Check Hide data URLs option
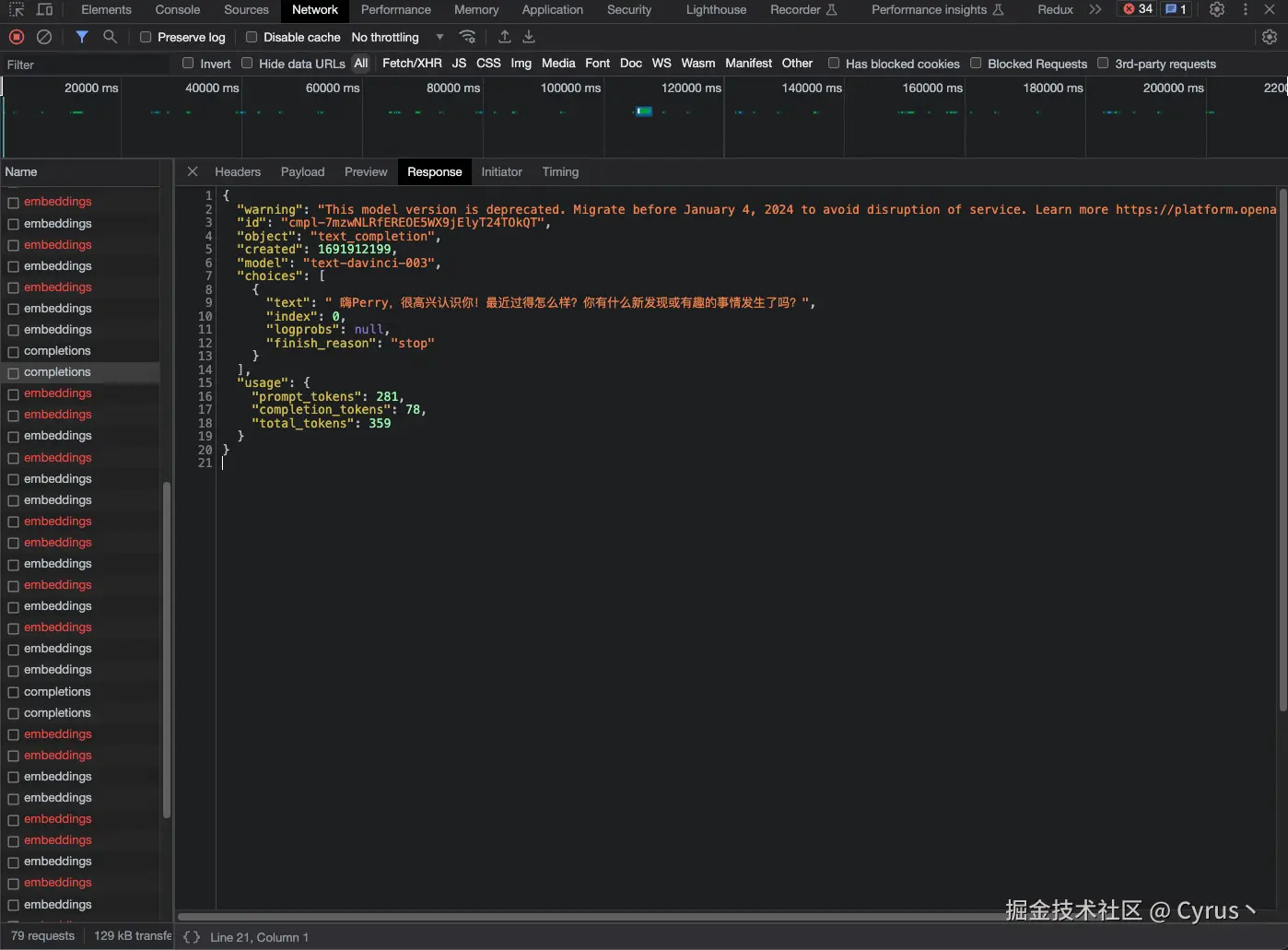The height and width of the screenshot is (950, 1288). (247, 64)
